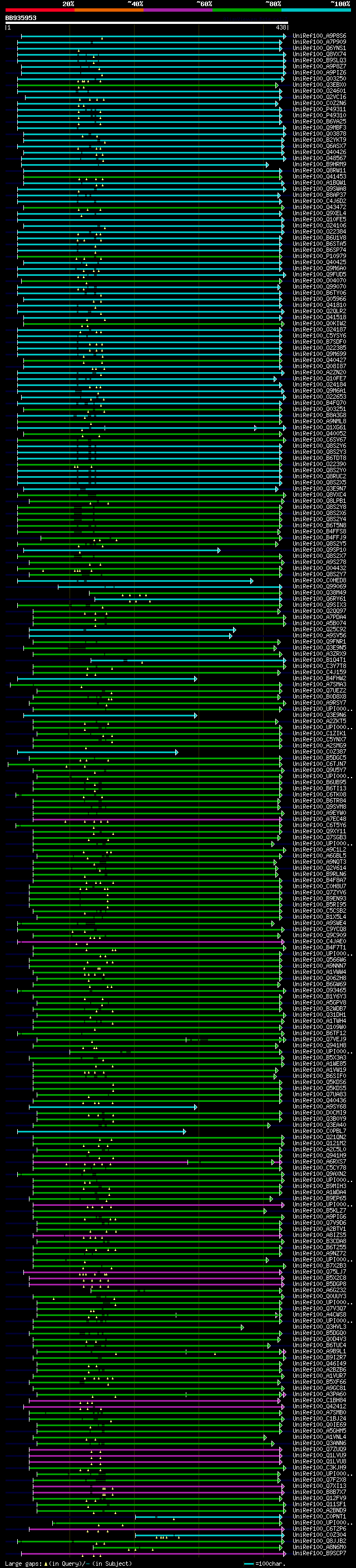
Task: Open hit UniRef100_B6TI13
Action: click(319, 789)
